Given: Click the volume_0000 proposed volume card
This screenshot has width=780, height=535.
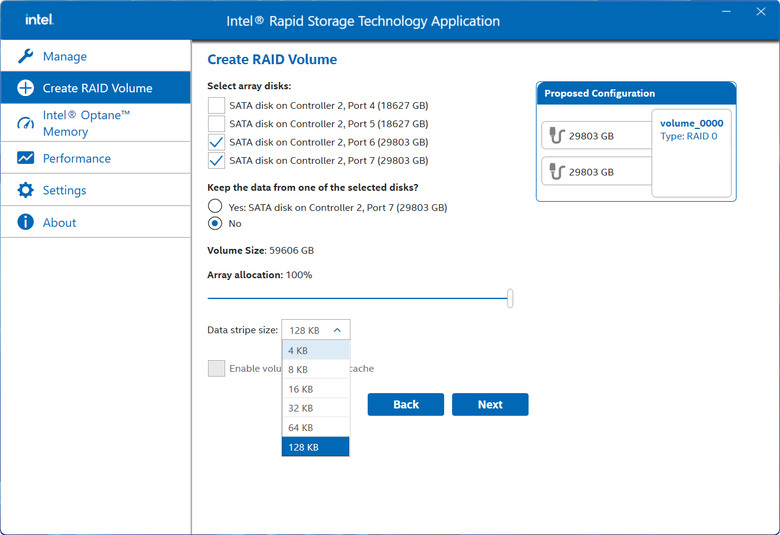Looking at the screenshot, I should tap(691, 153).
